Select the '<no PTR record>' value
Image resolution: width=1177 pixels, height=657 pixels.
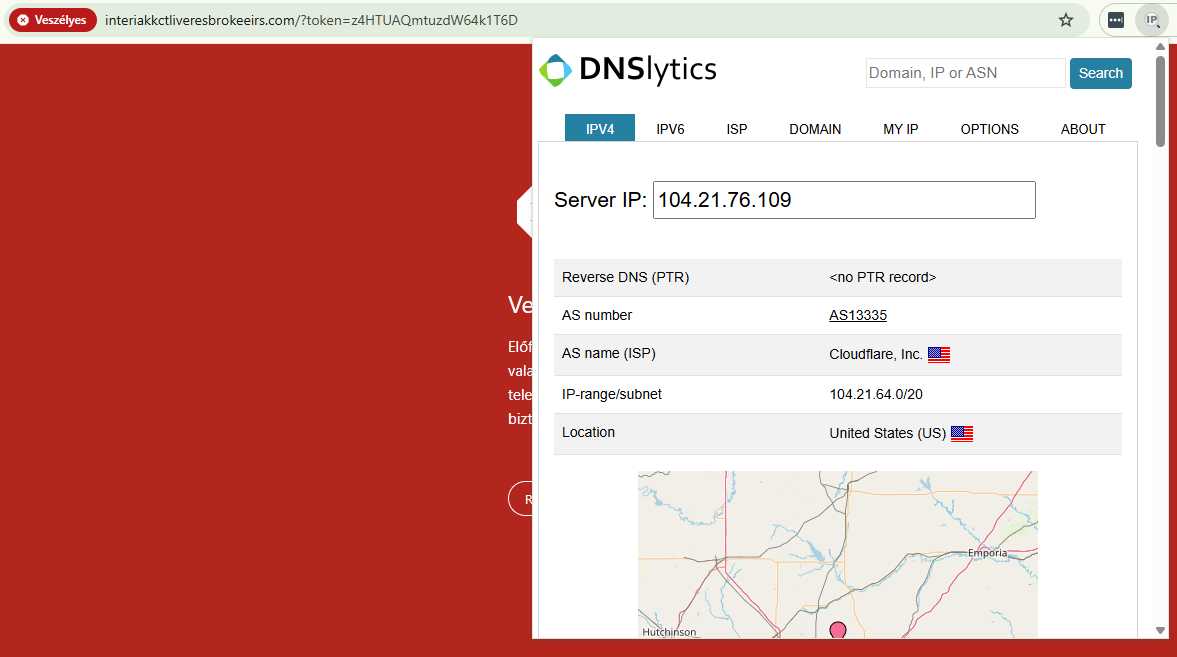pos(882,277)
